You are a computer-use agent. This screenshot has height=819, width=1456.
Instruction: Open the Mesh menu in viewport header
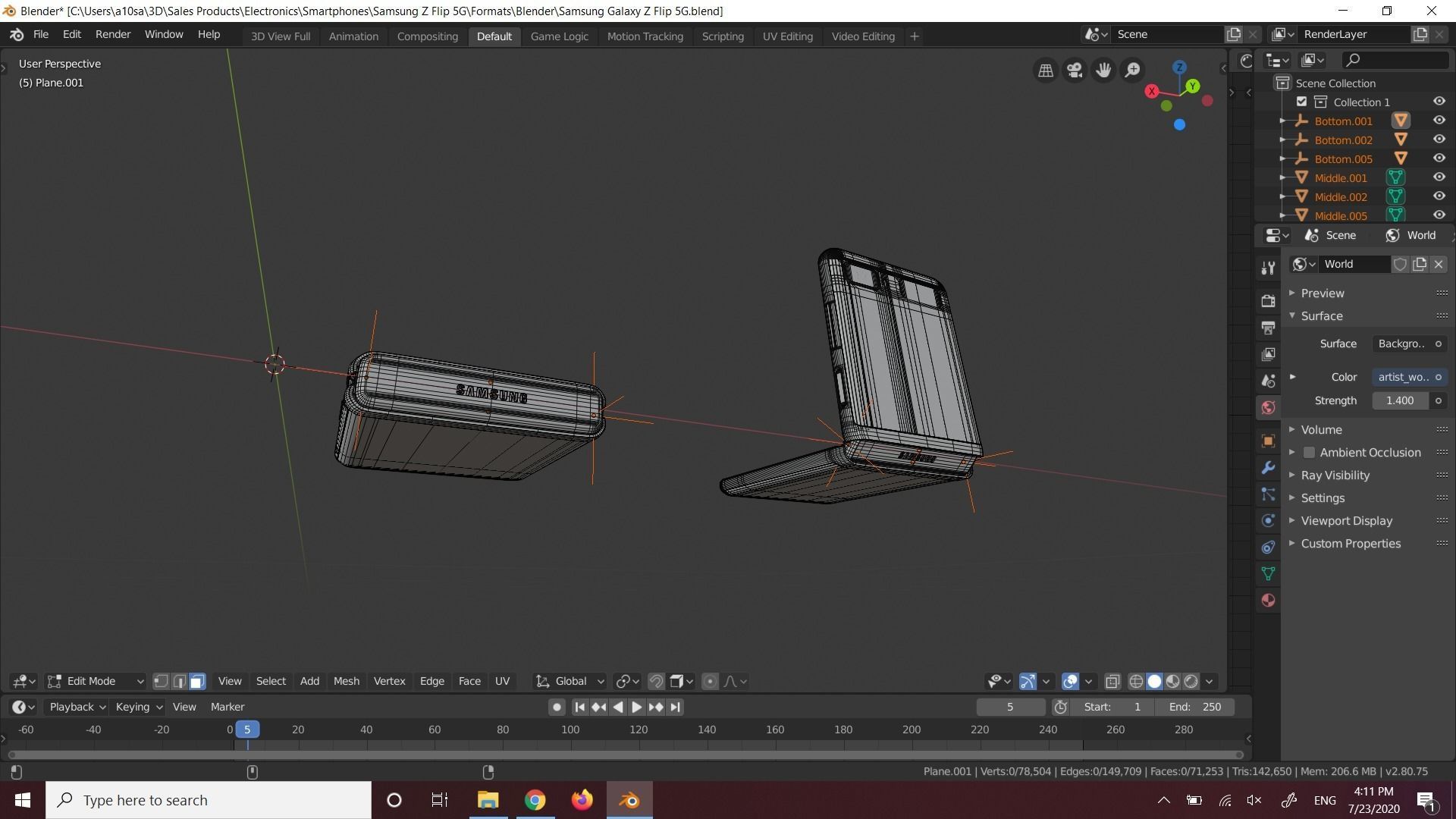pyautogui.click(x=347, y=681)
